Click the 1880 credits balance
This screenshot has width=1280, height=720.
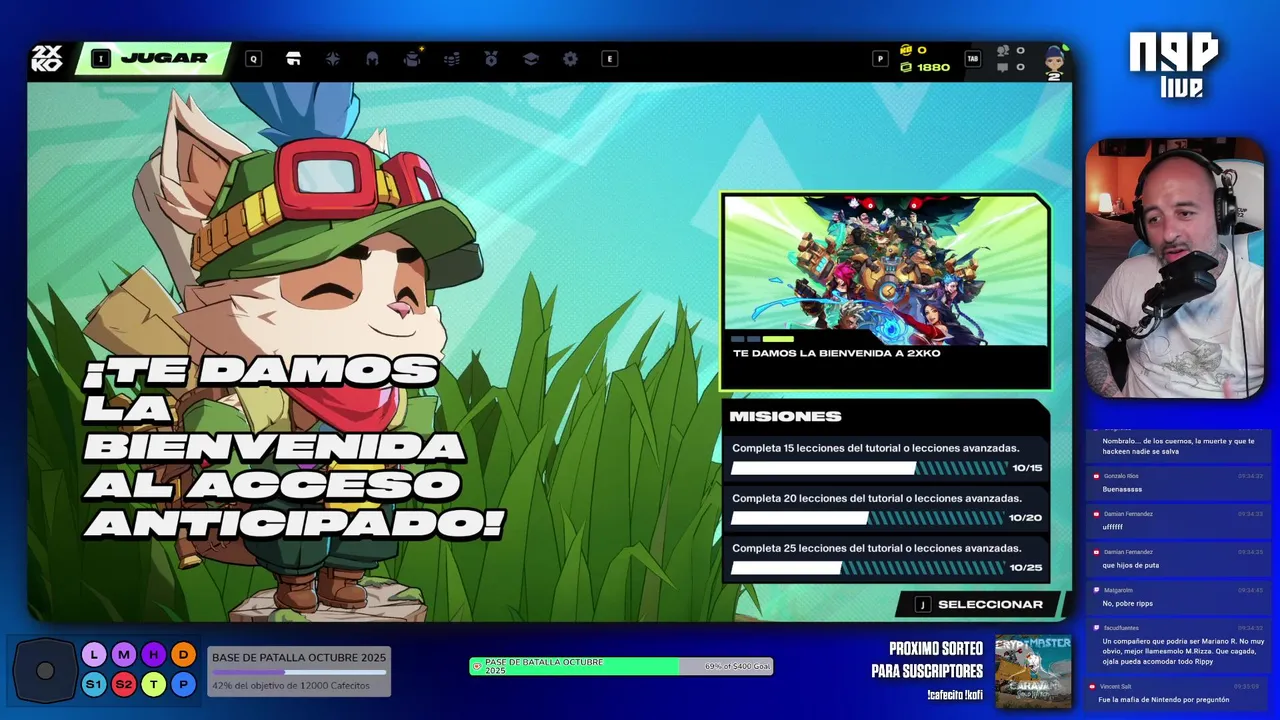933,67
